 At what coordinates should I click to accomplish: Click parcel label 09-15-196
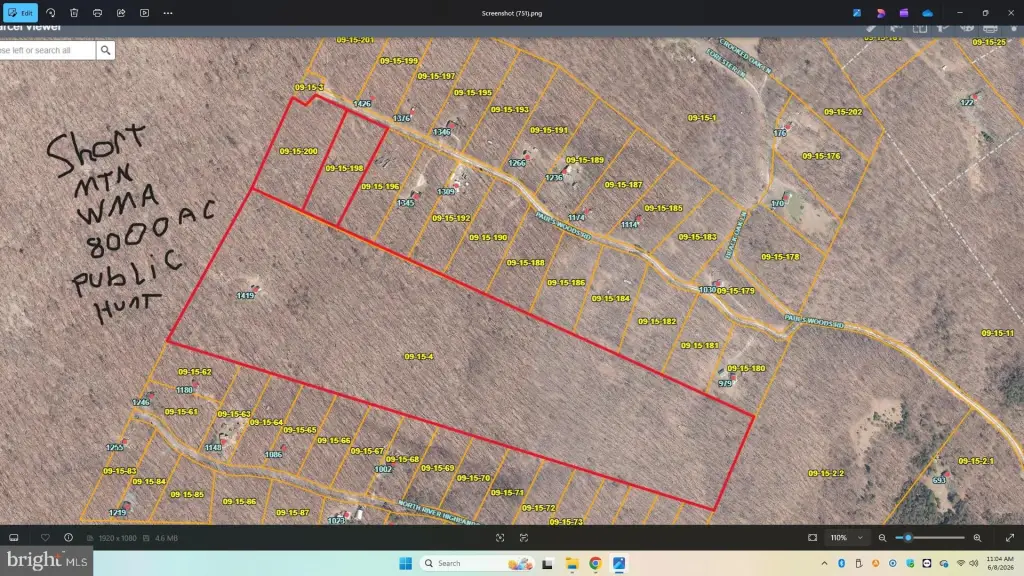pyautogui.click(x=380, y=187)
